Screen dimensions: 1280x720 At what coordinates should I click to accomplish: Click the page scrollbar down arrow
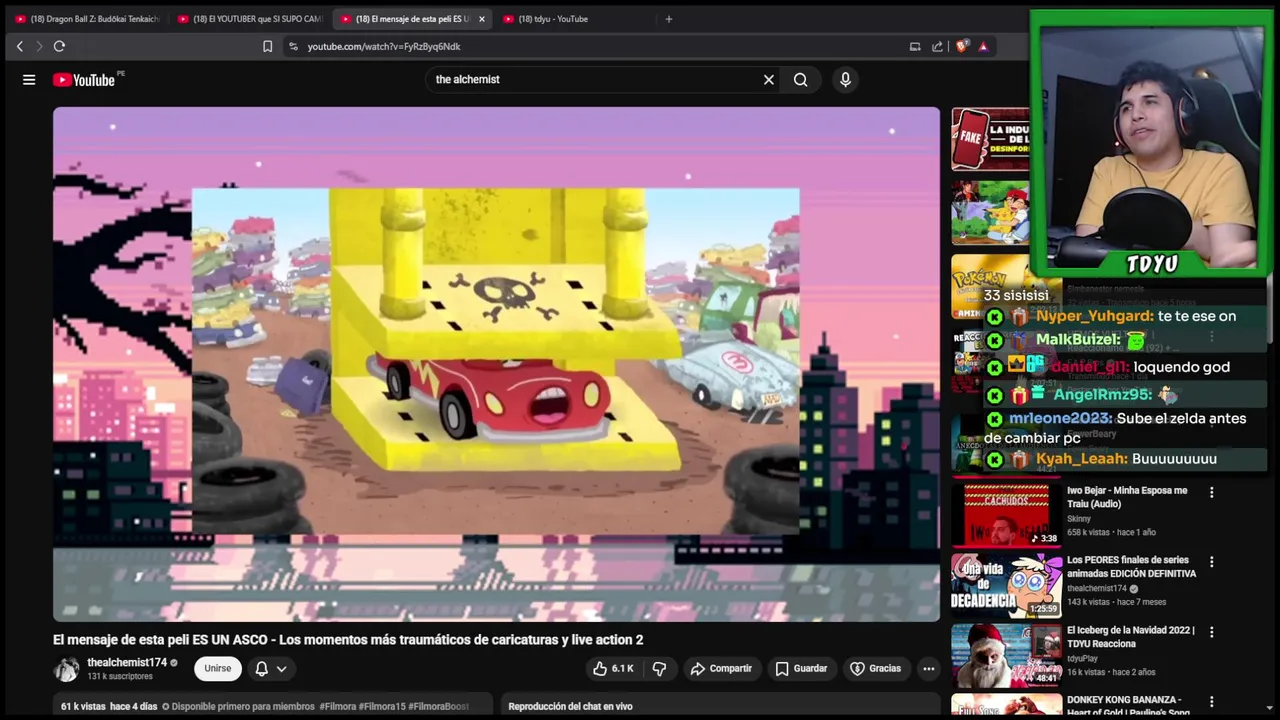pos(1270,709)
